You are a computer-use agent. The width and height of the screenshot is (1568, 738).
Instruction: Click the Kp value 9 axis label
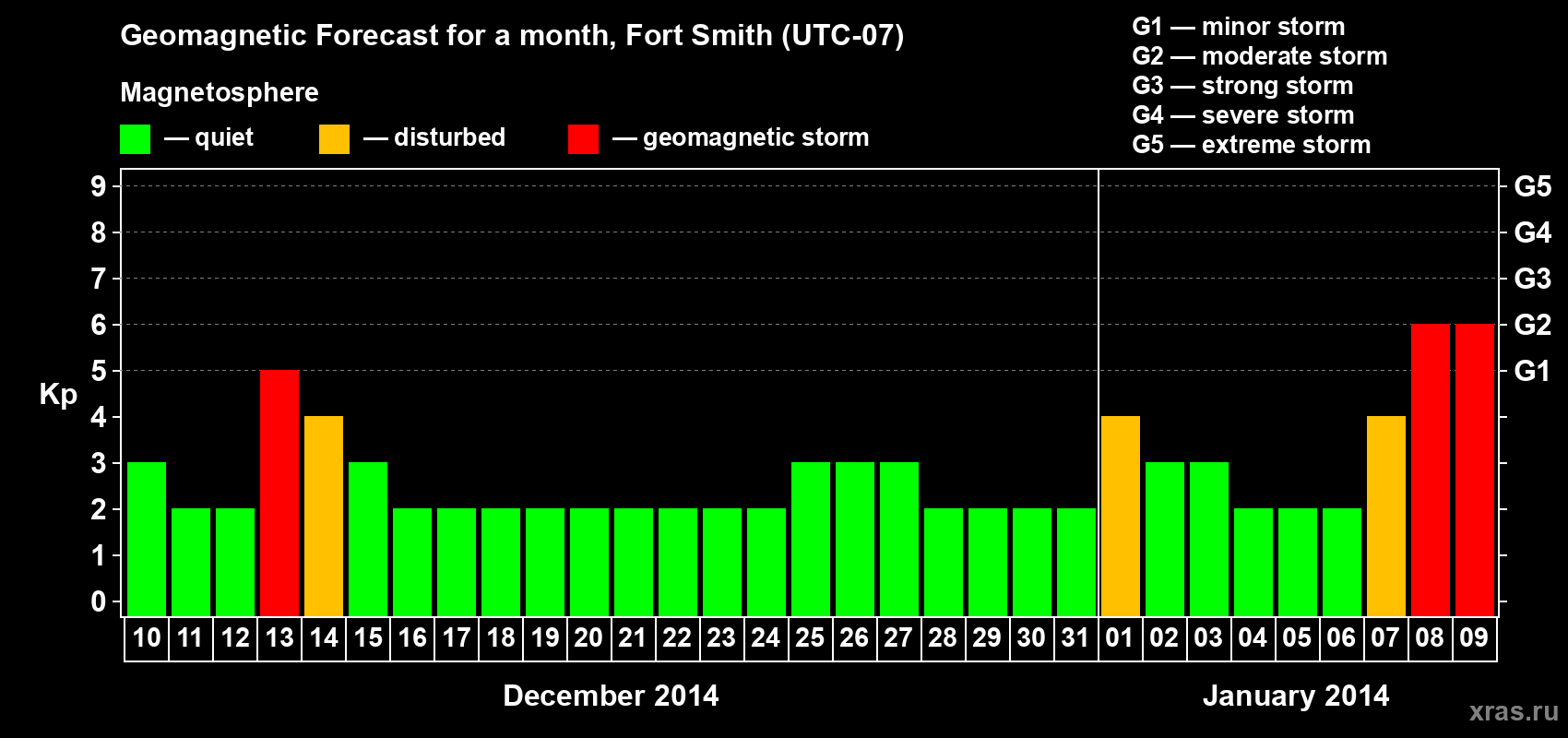point(99,186)
